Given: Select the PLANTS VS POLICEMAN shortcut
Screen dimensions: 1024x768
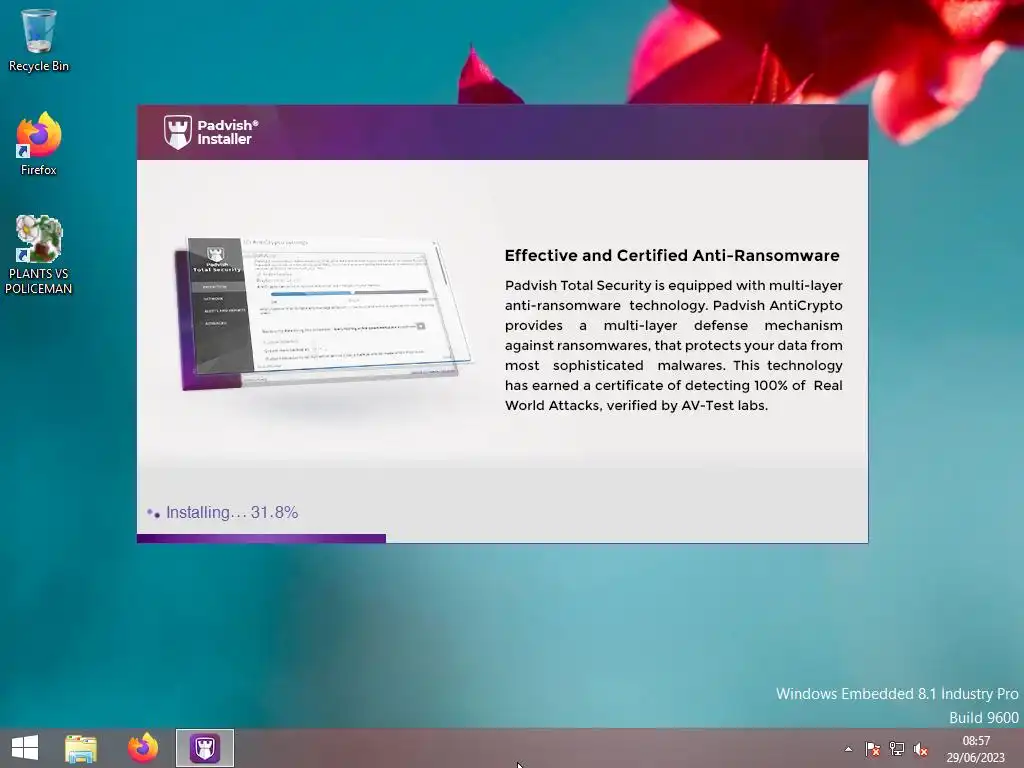Looking at the screenshot, I should point(39,255).
